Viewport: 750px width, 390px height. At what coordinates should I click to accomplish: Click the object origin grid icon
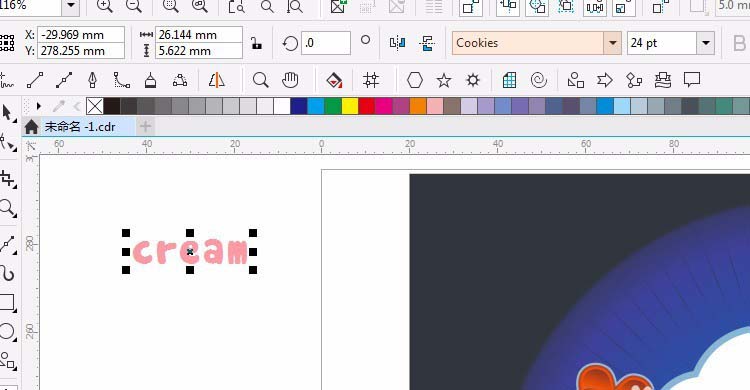point(7,43)
